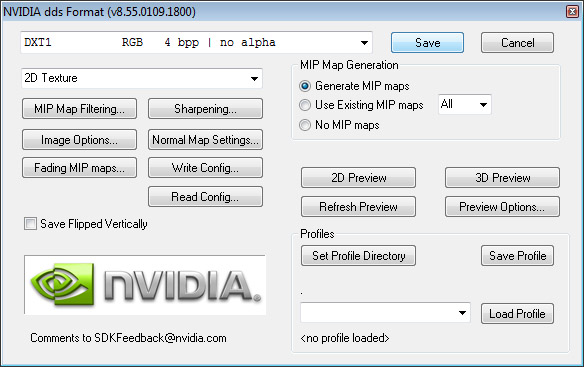Open the DXT1 compression format dropdown
This screenshot has height=367, width=584.
pyautogui.click(x=196, y=42)
